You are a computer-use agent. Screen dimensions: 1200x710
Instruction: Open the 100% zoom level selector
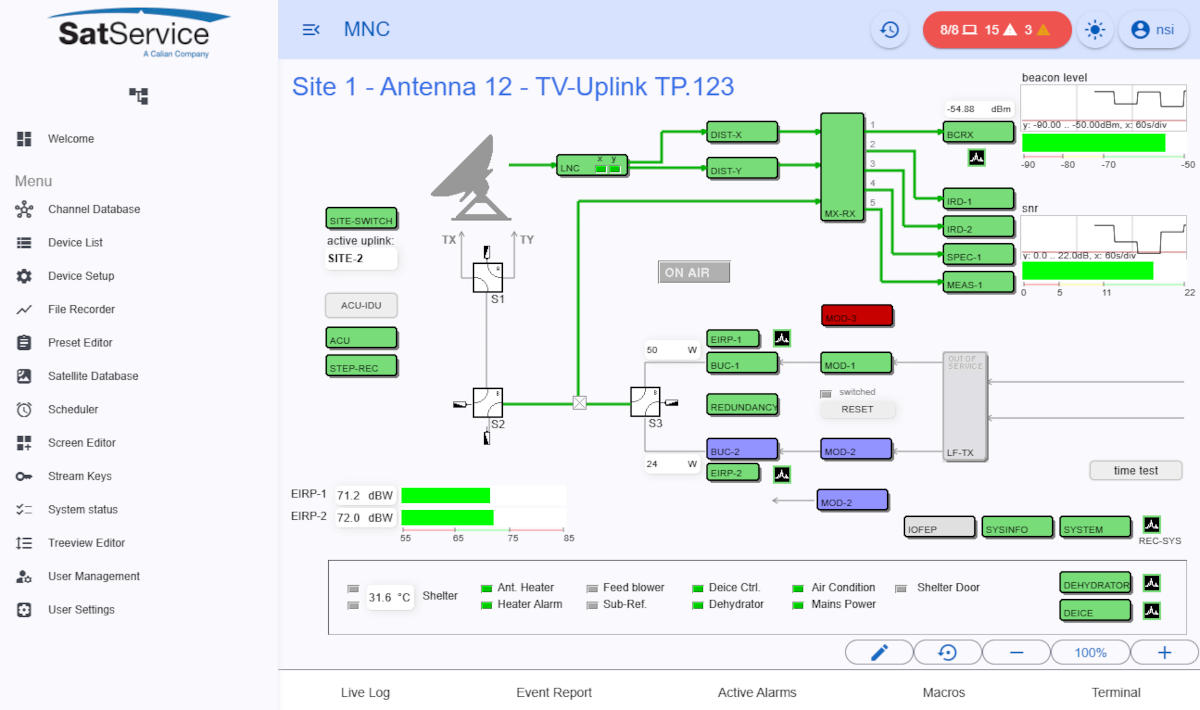[1090, 652]
